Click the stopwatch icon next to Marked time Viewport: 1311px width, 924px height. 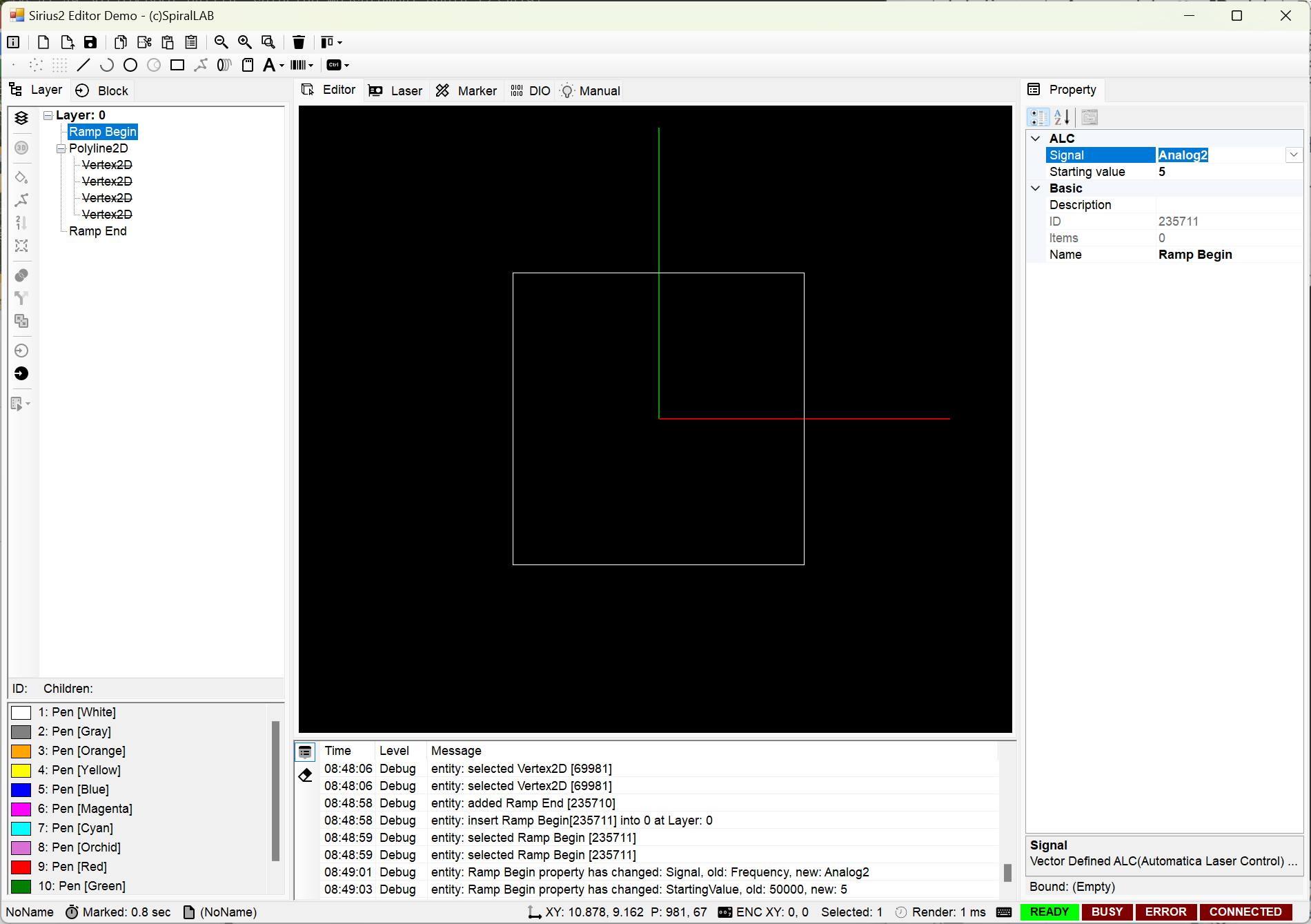pyautogui.click(x=72, y=912)
